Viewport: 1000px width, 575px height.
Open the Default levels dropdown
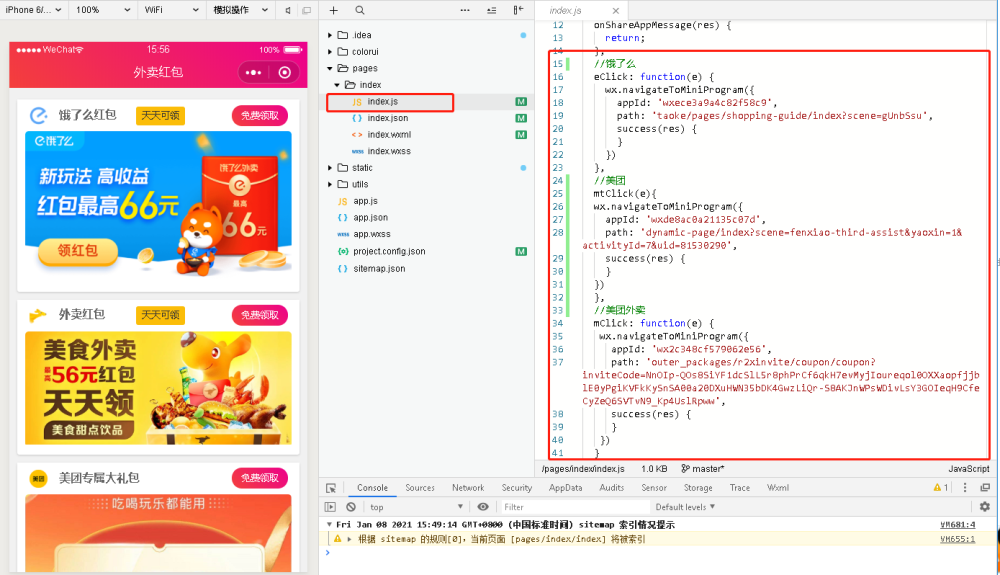(686, 507)
